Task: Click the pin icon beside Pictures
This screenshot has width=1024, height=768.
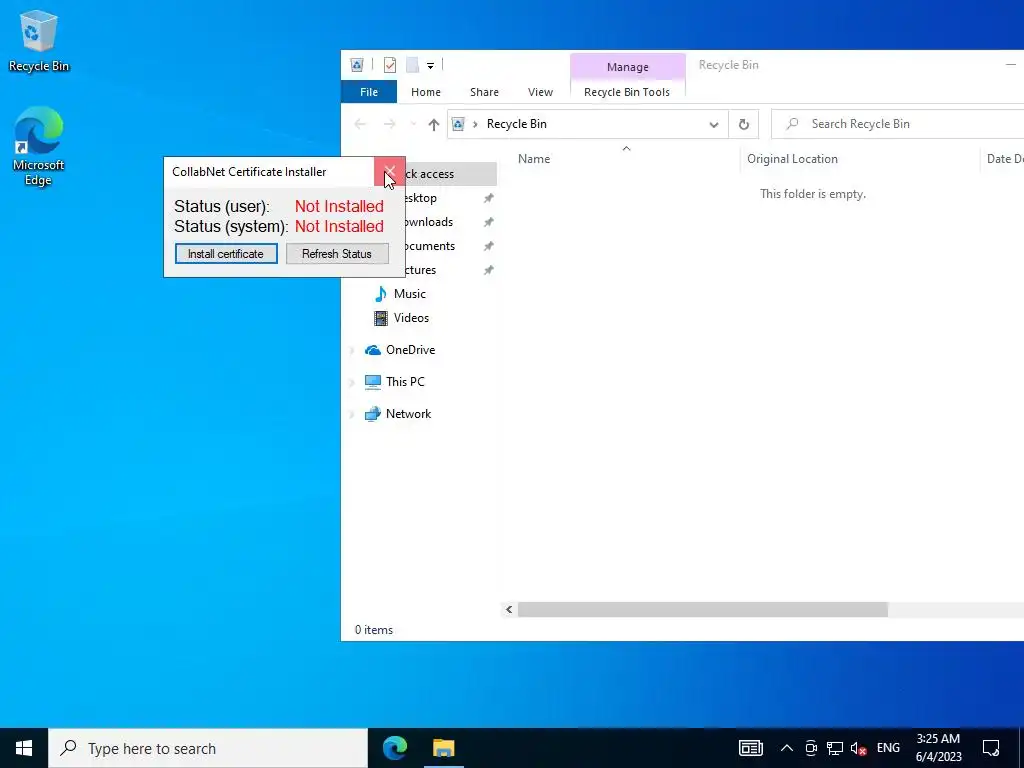Action: 488,270
